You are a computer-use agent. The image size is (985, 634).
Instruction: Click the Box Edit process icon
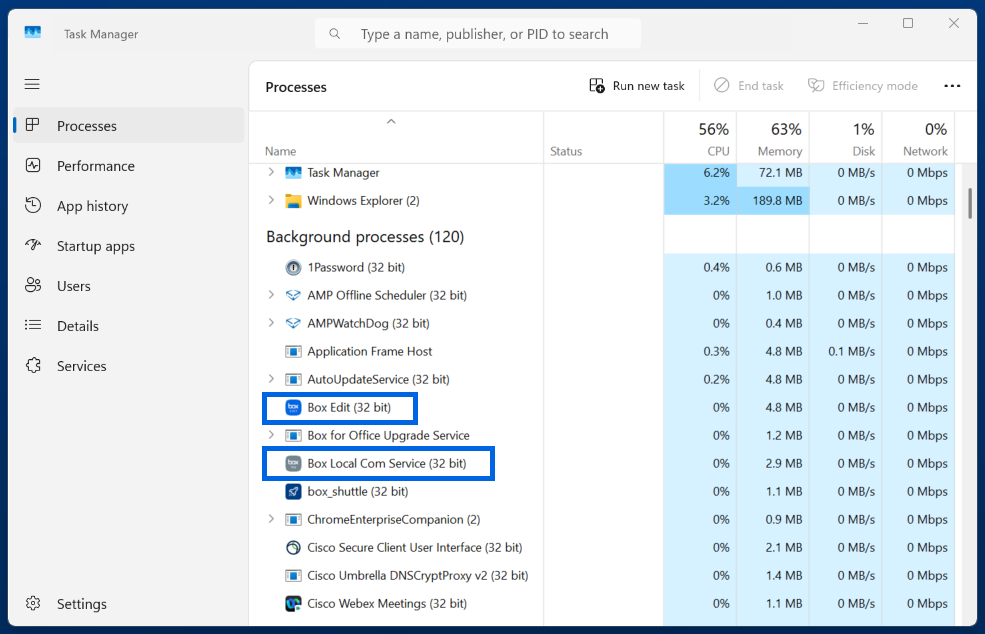point(293,408)
